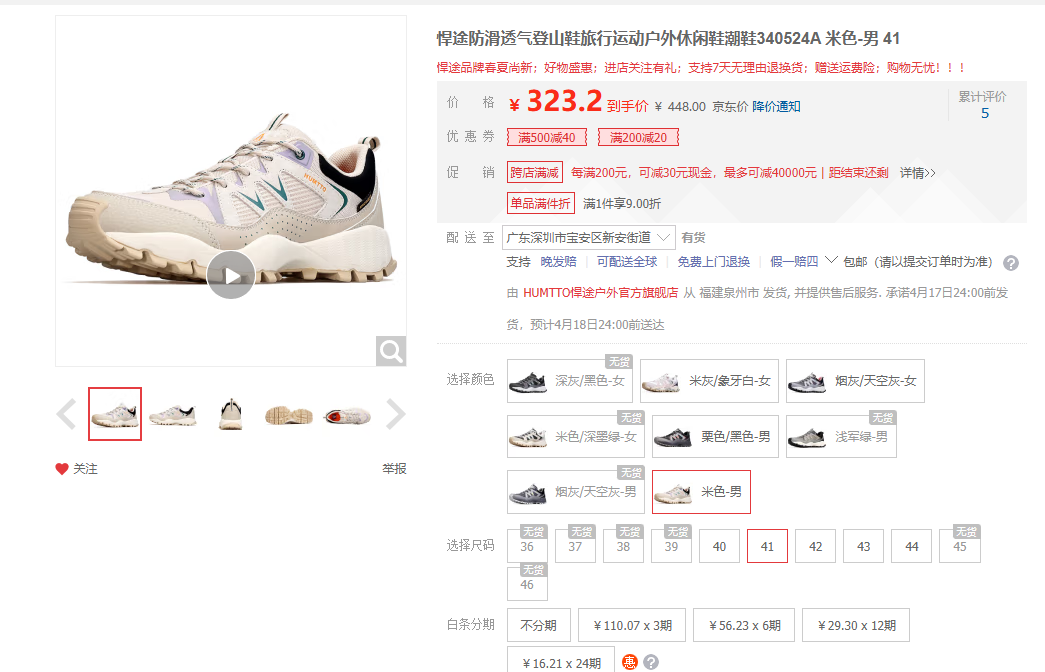Expand the 假一赔四 service chevron
Screen dimensions: 1045x672
(x=831, y=260)
